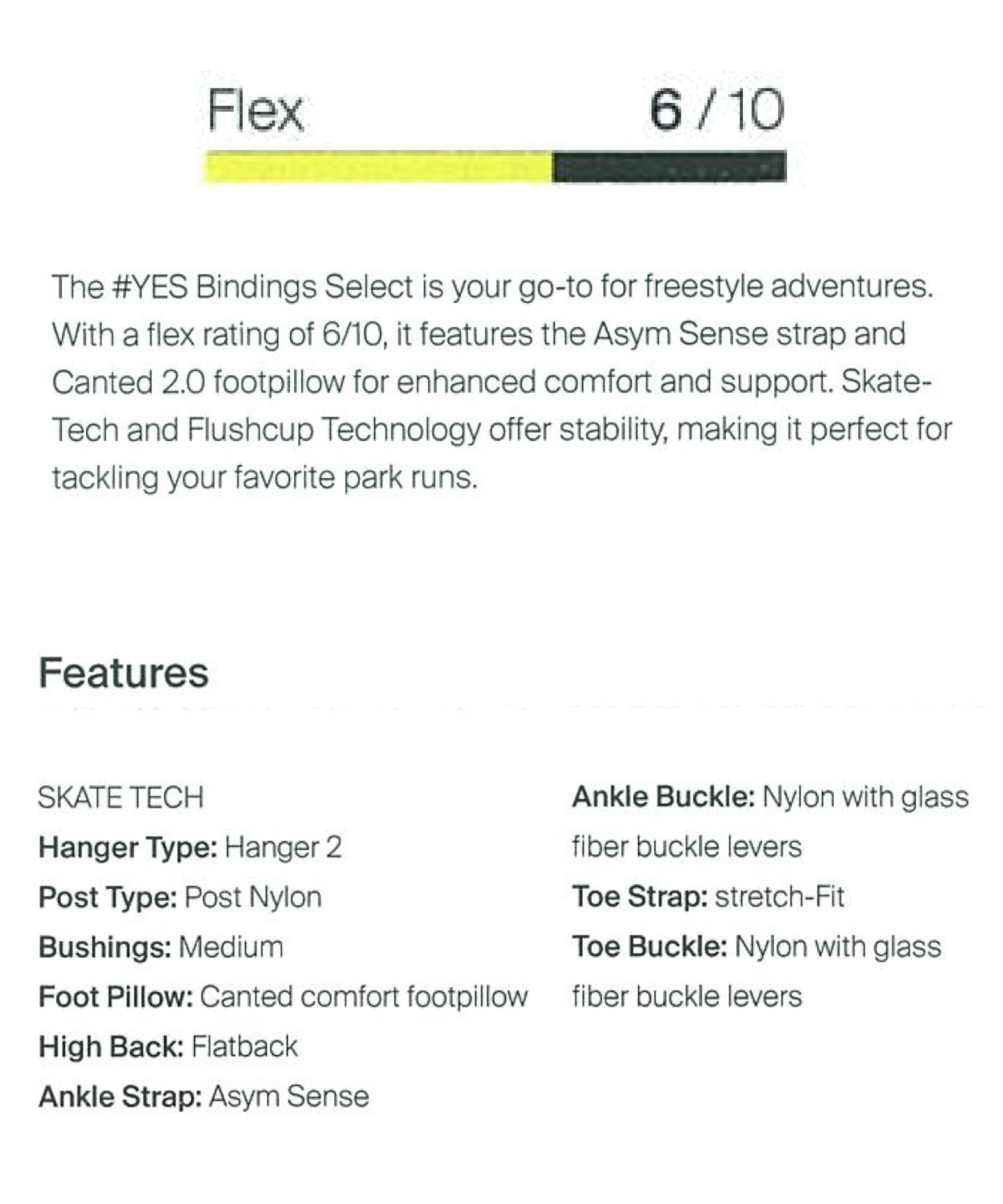
Task: Click the dark unfilled portion of flex bar
Action: tap(669, 167)
